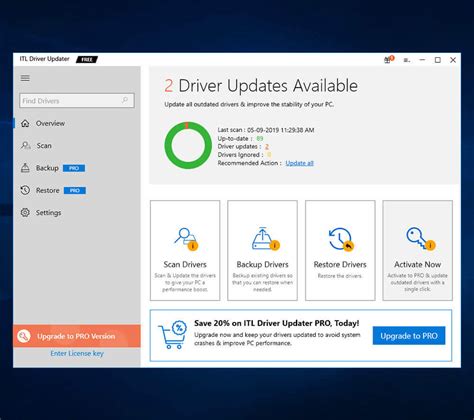474x420 pixels.
Task: Click Enter License key link
Action: tap(77, 353)
